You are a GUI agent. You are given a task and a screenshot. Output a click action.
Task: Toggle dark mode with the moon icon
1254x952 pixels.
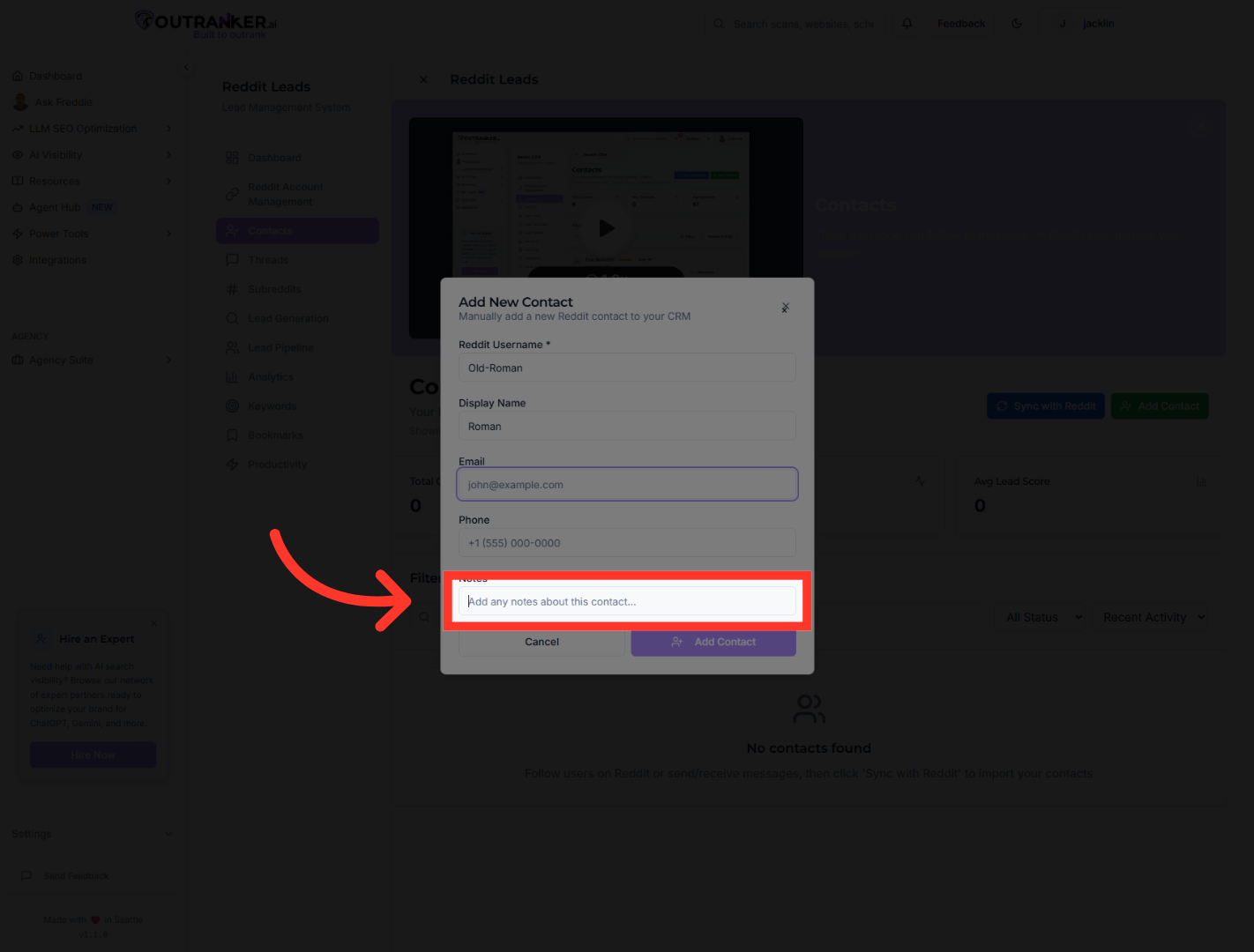[1017, 24]
